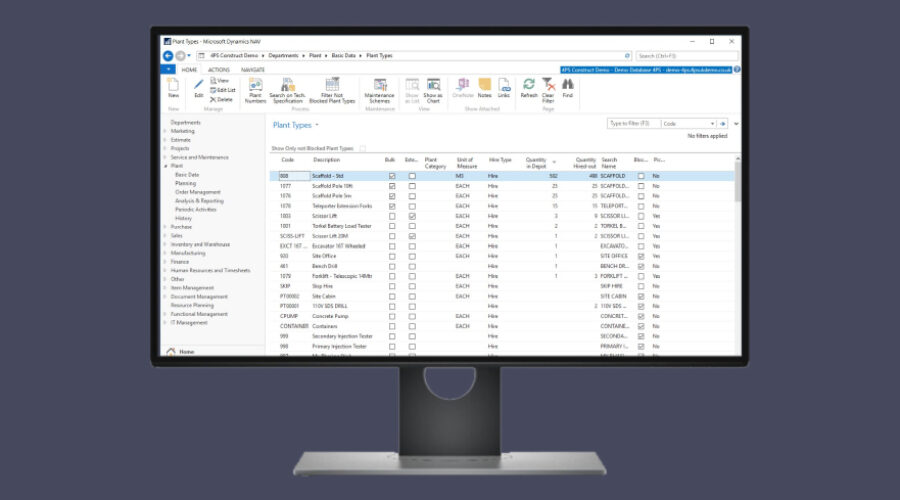Toggle Bulk checkbox for Scissor Lift row

coord(391,216)
